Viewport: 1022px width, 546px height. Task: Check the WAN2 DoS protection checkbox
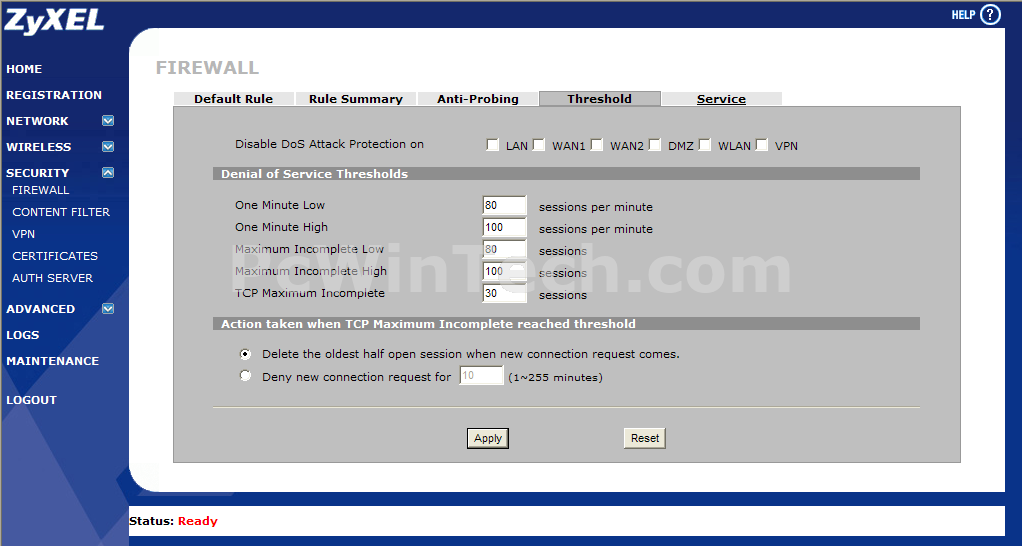tap(596, 145)
